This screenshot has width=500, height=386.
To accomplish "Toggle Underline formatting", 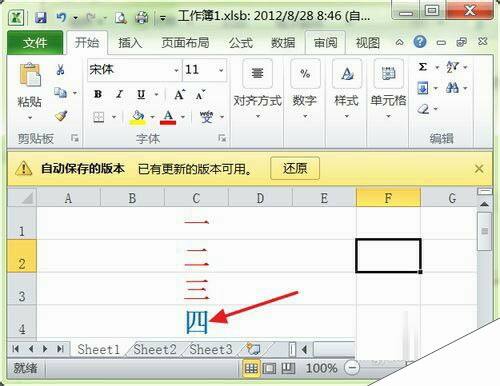I will pyautogui.click(x=141, y=95).
